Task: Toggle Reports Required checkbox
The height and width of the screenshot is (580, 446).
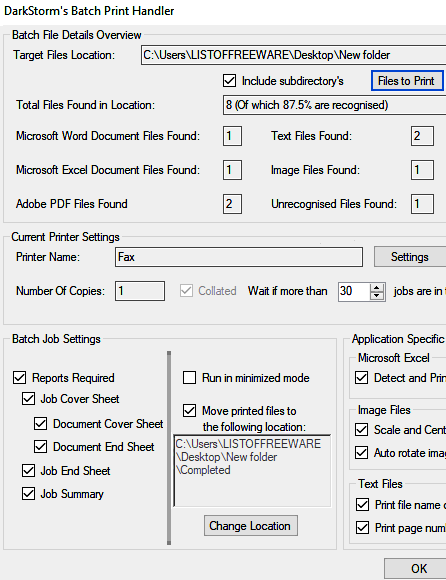Action: [x=20, y=378]
